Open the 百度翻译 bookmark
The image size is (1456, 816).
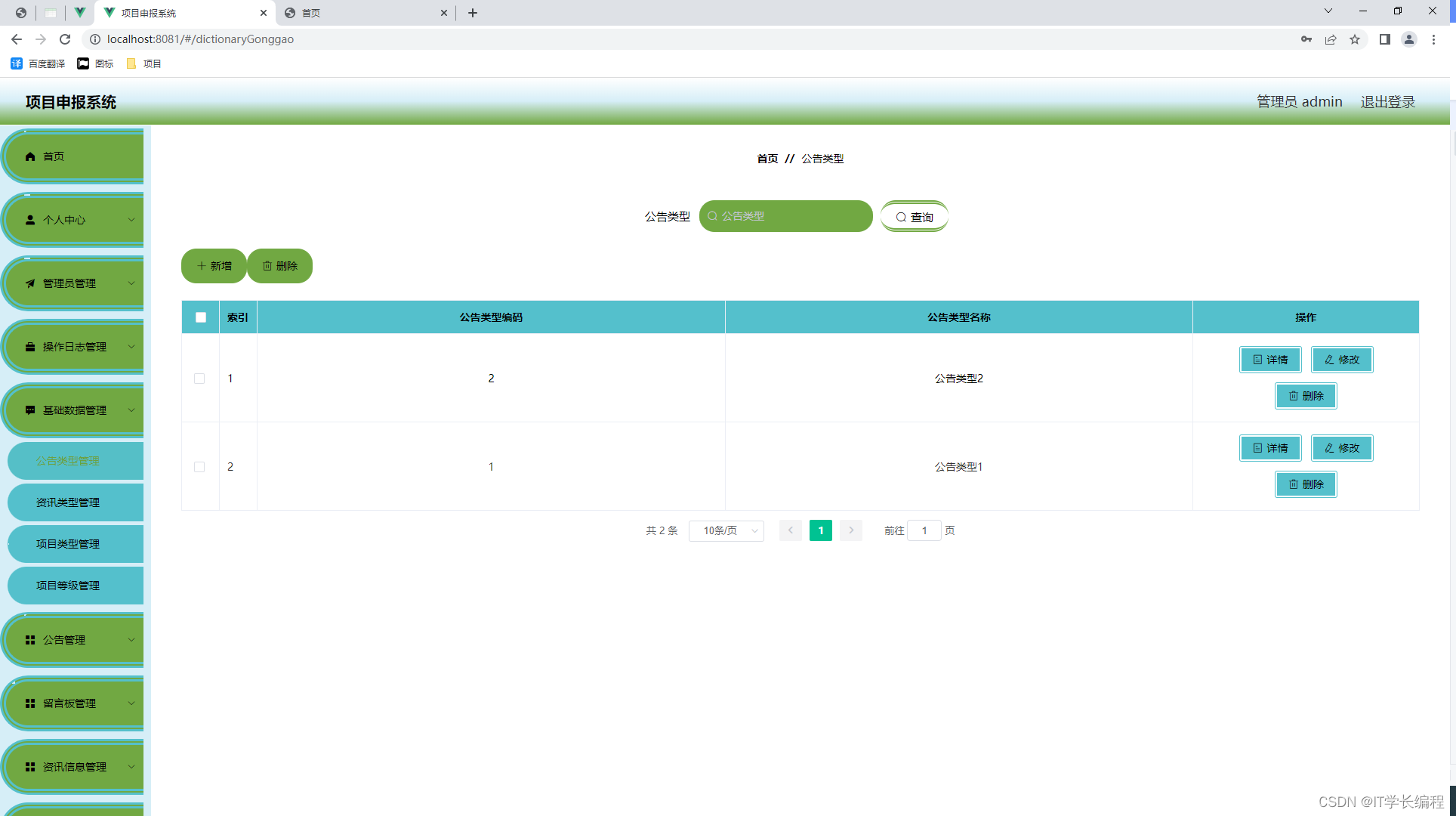[38, 63]
